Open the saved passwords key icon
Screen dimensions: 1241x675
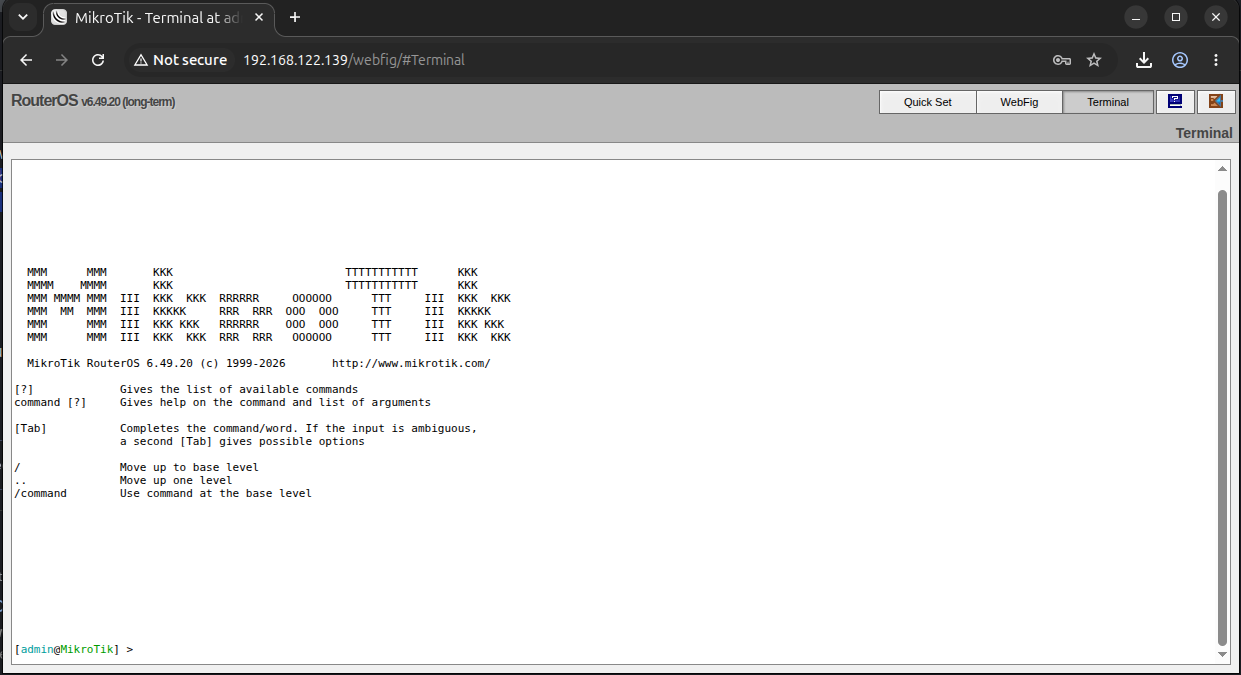1062,60
